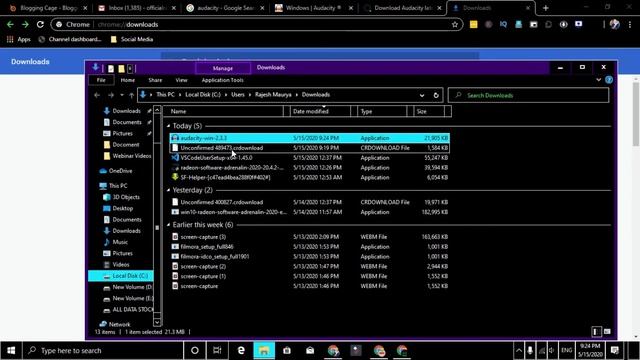This screenshot has width=640, height=360.
Task: Open the View ribbon tab
Action: click(181, 80)
